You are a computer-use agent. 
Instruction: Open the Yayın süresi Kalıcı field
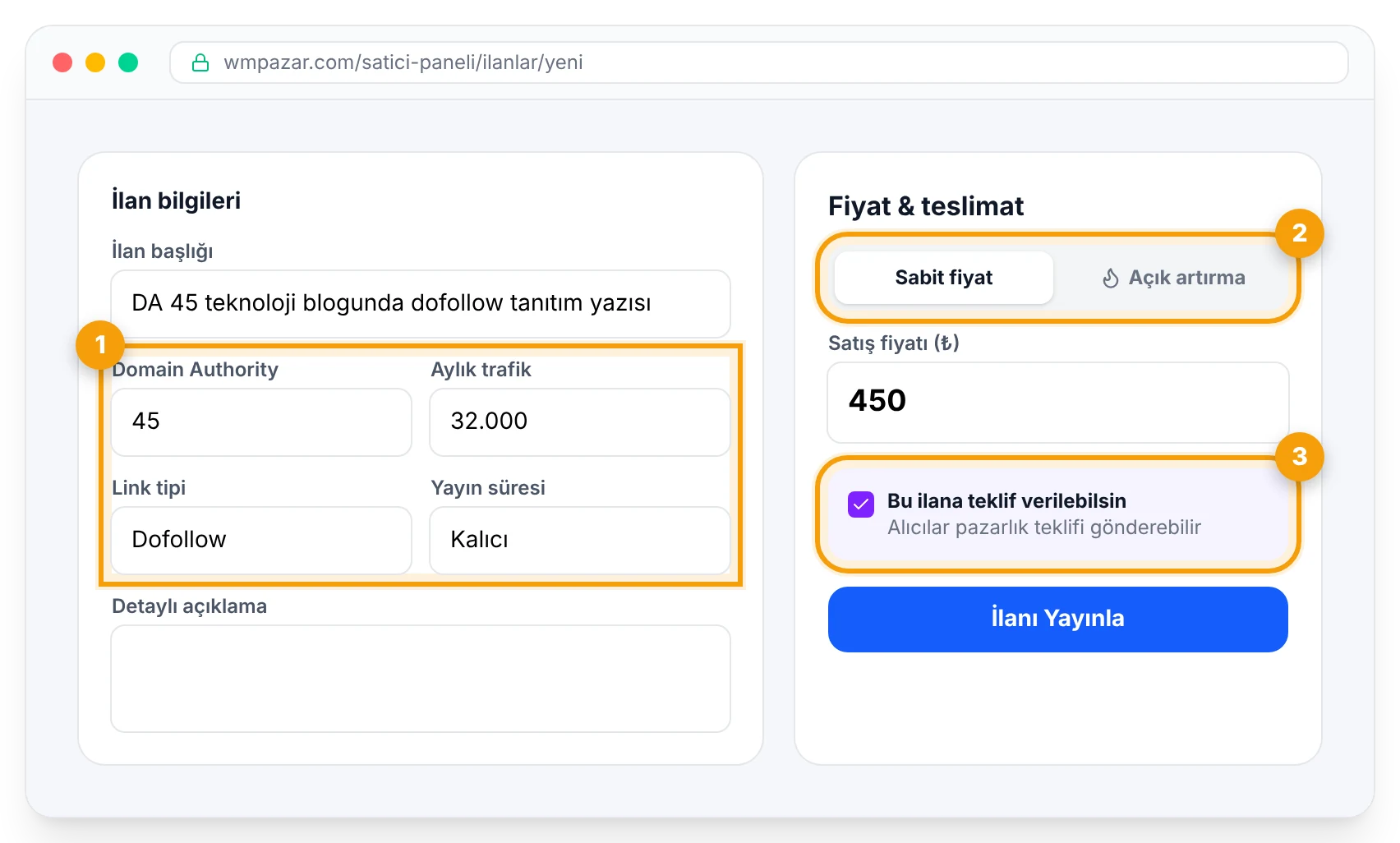580,540
